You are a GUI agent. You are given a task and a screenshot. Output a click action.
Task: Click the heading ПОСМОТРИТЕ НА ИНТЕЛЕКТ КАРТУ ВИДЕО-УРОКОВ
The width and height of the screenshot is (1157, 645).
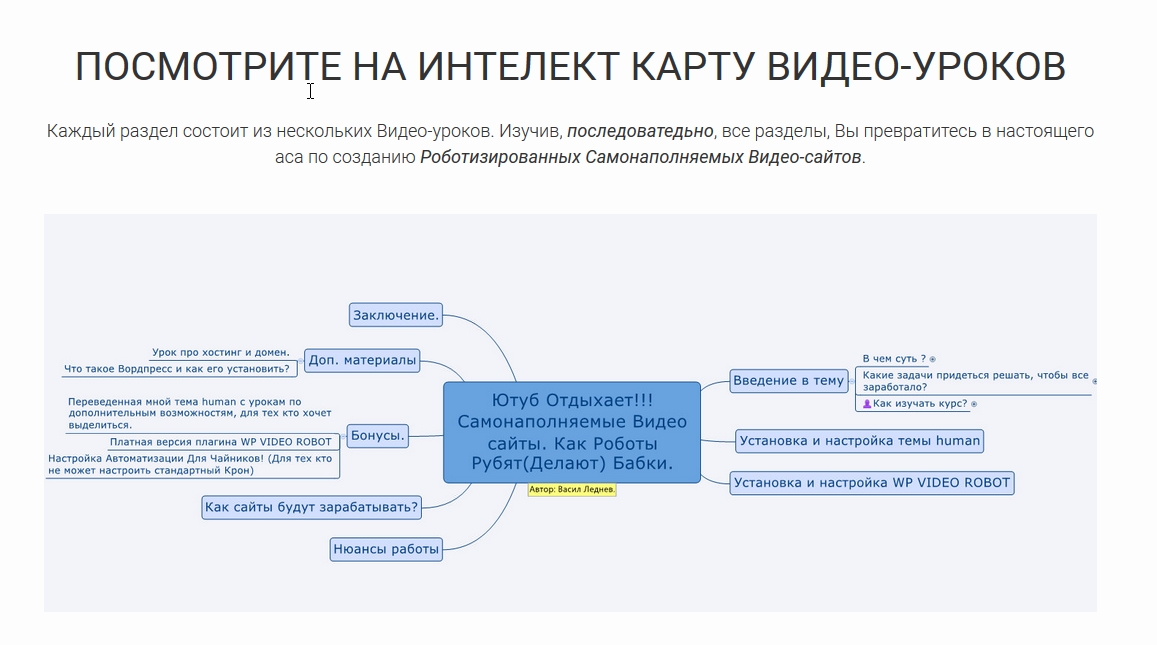click(x=570, y=66)
